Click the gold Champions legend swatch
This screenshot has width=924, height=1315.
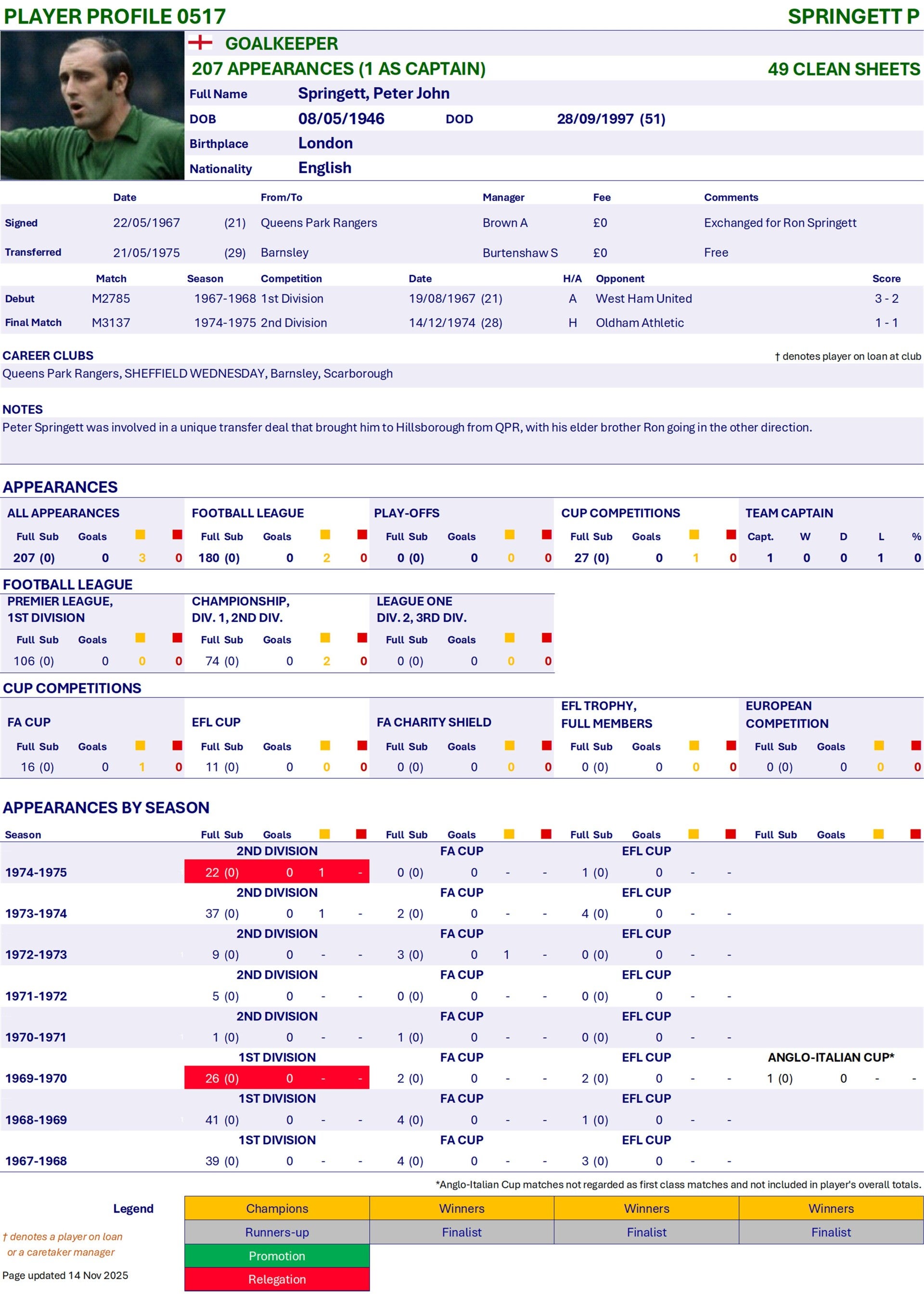coord(277,1209)
